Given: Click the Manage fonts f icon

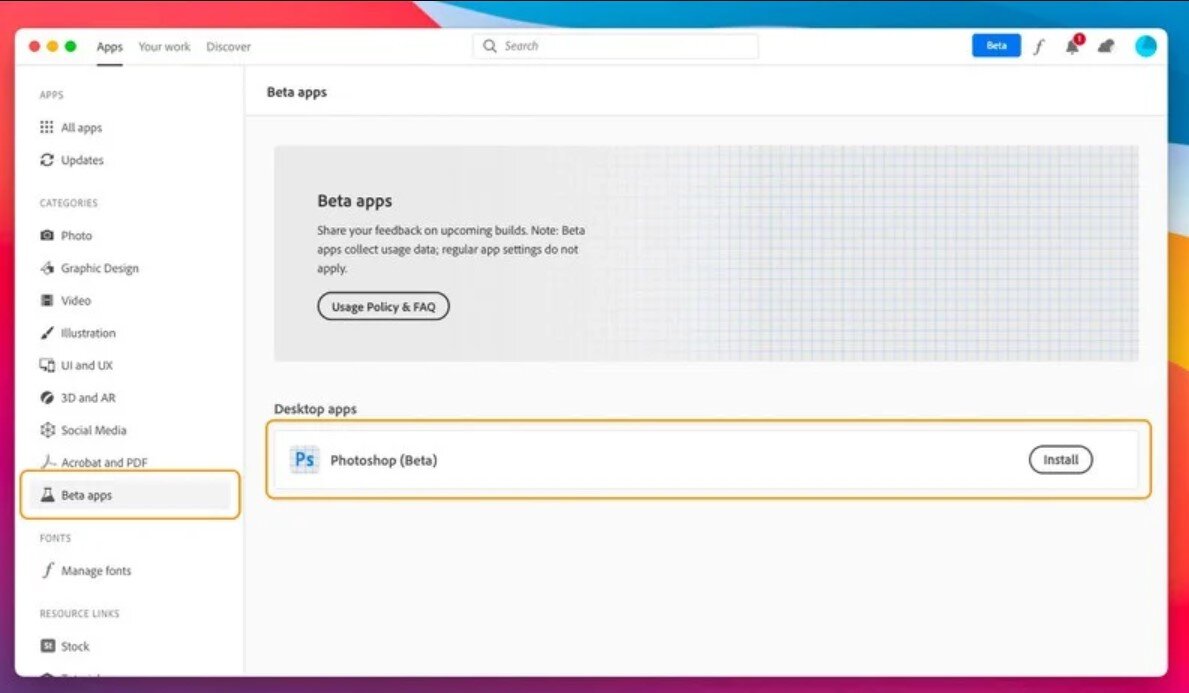Looking at the screenshot, I should (x=48, y=569).
